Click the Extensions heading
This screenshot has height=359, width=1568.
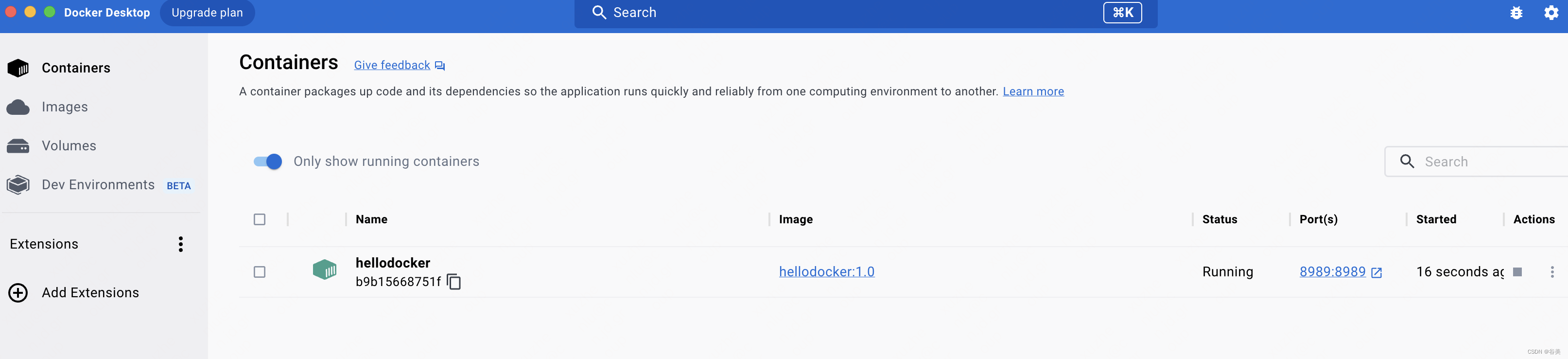(x=44, y=244)
